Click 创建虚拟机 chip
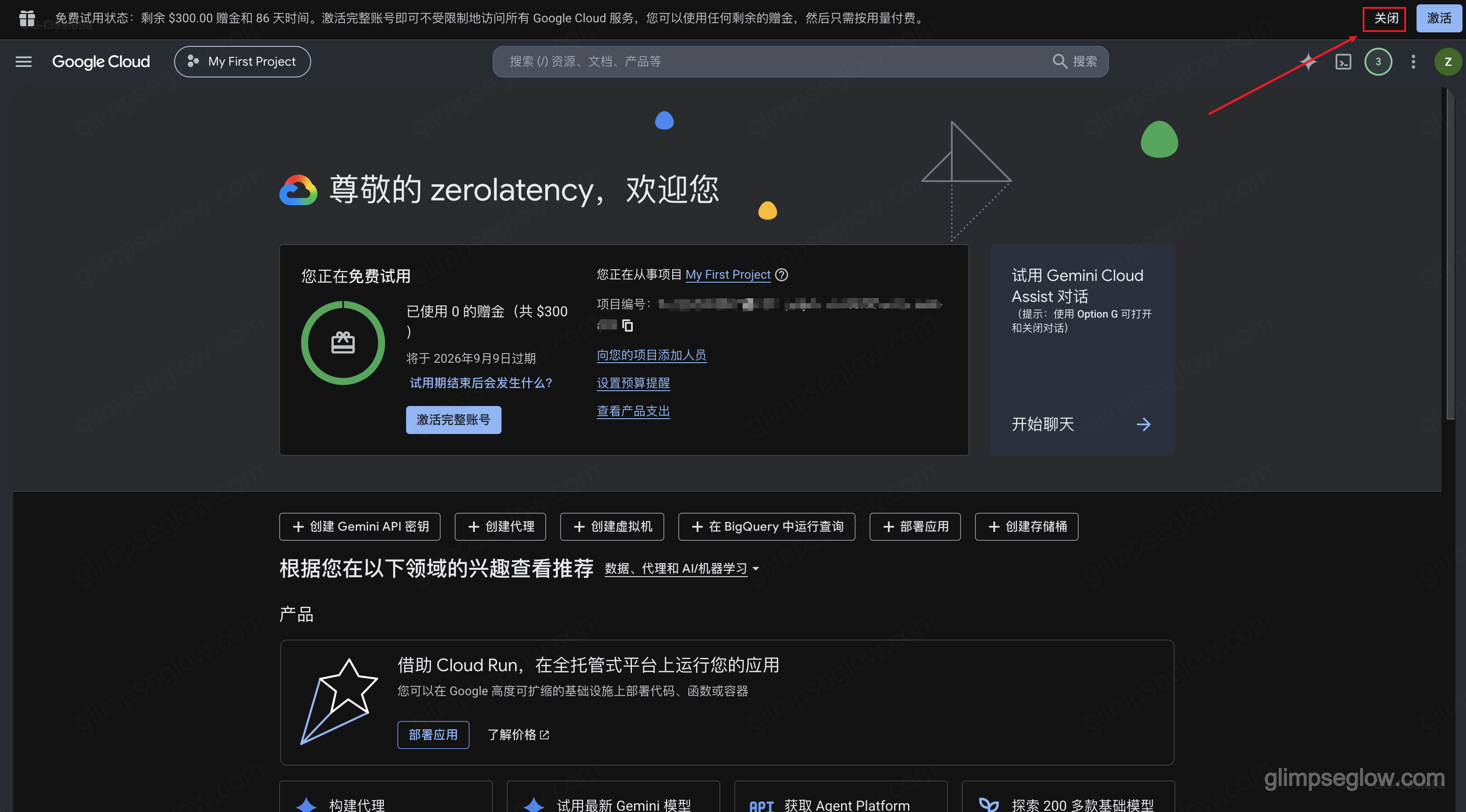 [612, 526]
